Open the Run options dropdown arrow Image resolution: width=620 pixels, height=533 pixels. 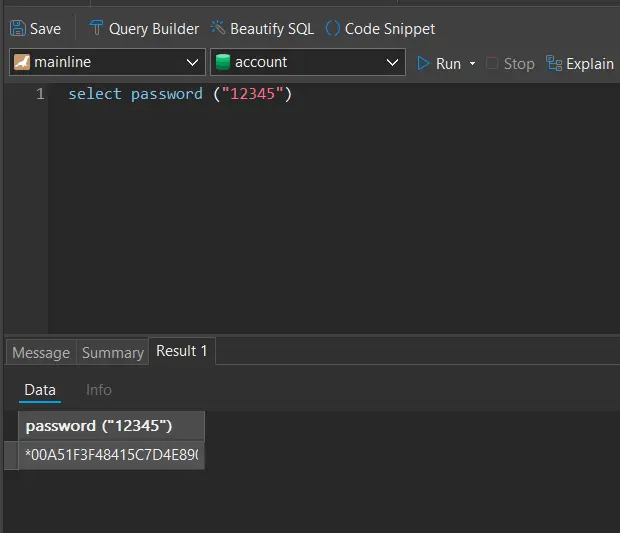click(x=472, y=64)
